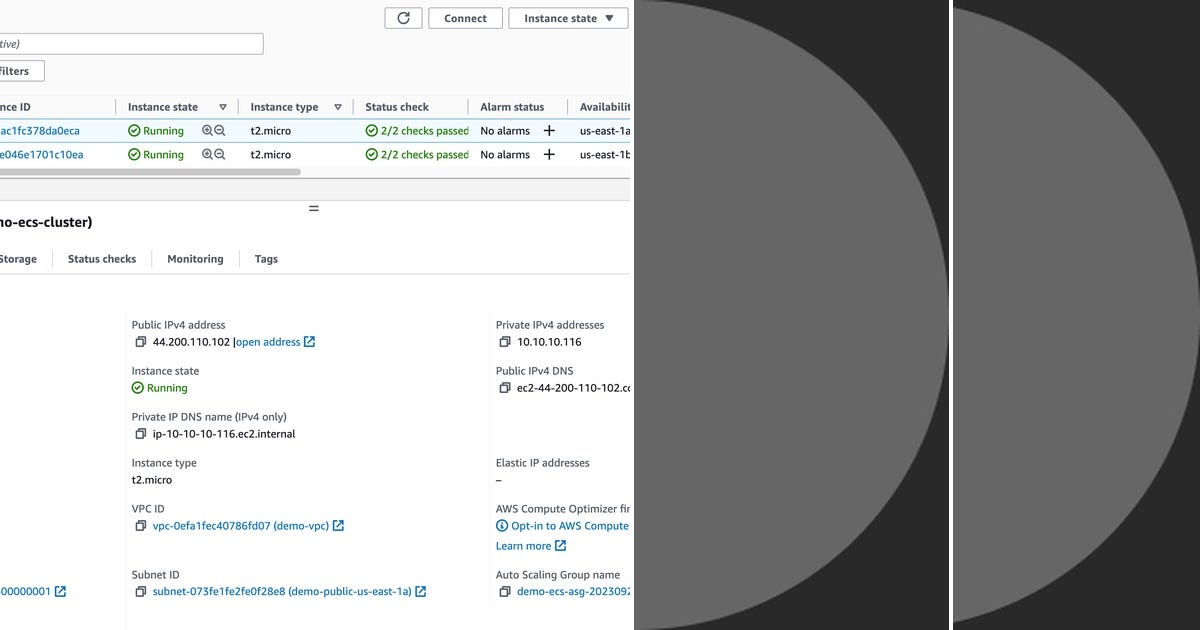Click the instance search filter field
This screenshot has height=630, width=1200.
tap(130, 43)
